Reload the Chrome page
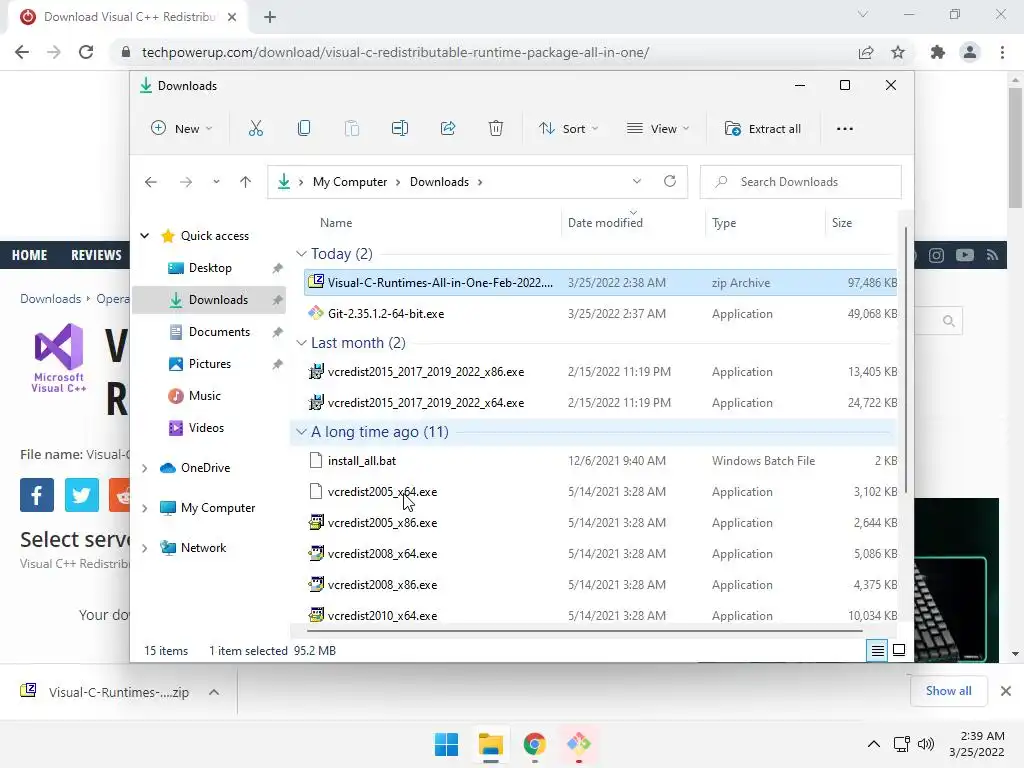Image resolution: width=1024 pixels, height=768 pixels. click(x=86, y=52)
